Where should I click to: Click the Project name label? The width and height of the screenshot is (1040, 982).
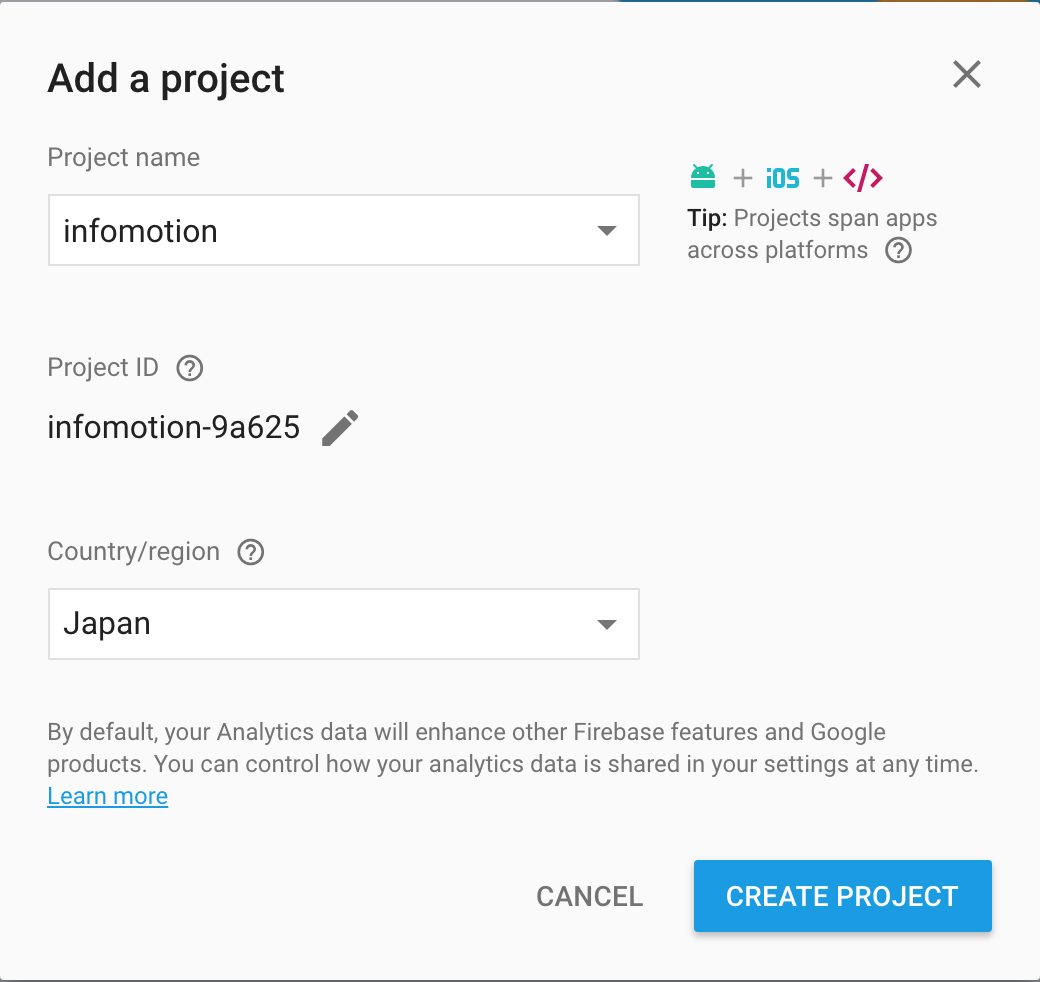(123, 157)
